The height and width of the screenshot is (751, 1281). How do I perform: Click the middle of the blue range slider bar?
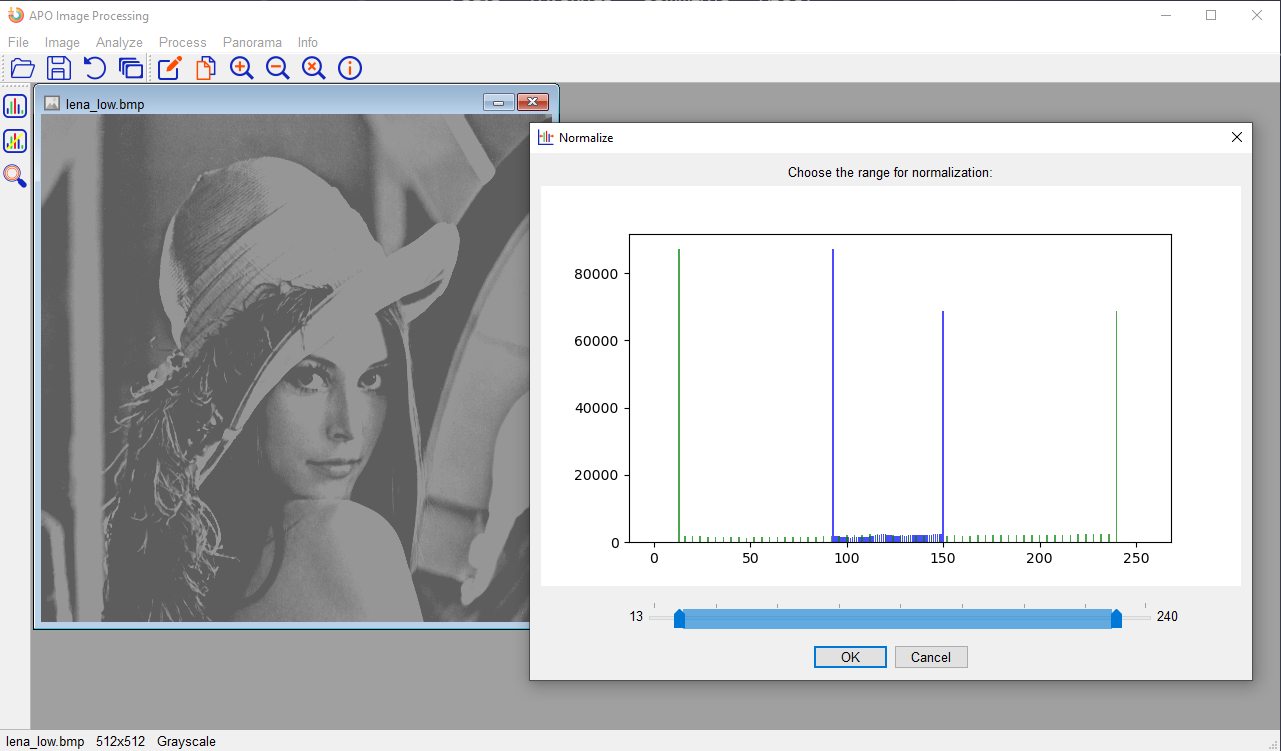(897, 619)
